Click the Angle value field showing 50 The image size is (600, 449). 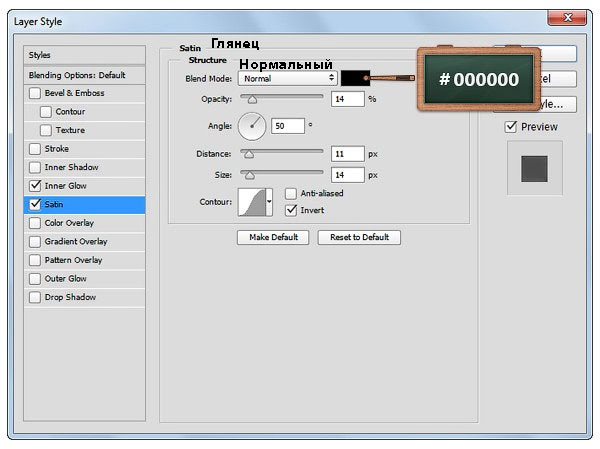pyautogui.click(x=288, y=126)
